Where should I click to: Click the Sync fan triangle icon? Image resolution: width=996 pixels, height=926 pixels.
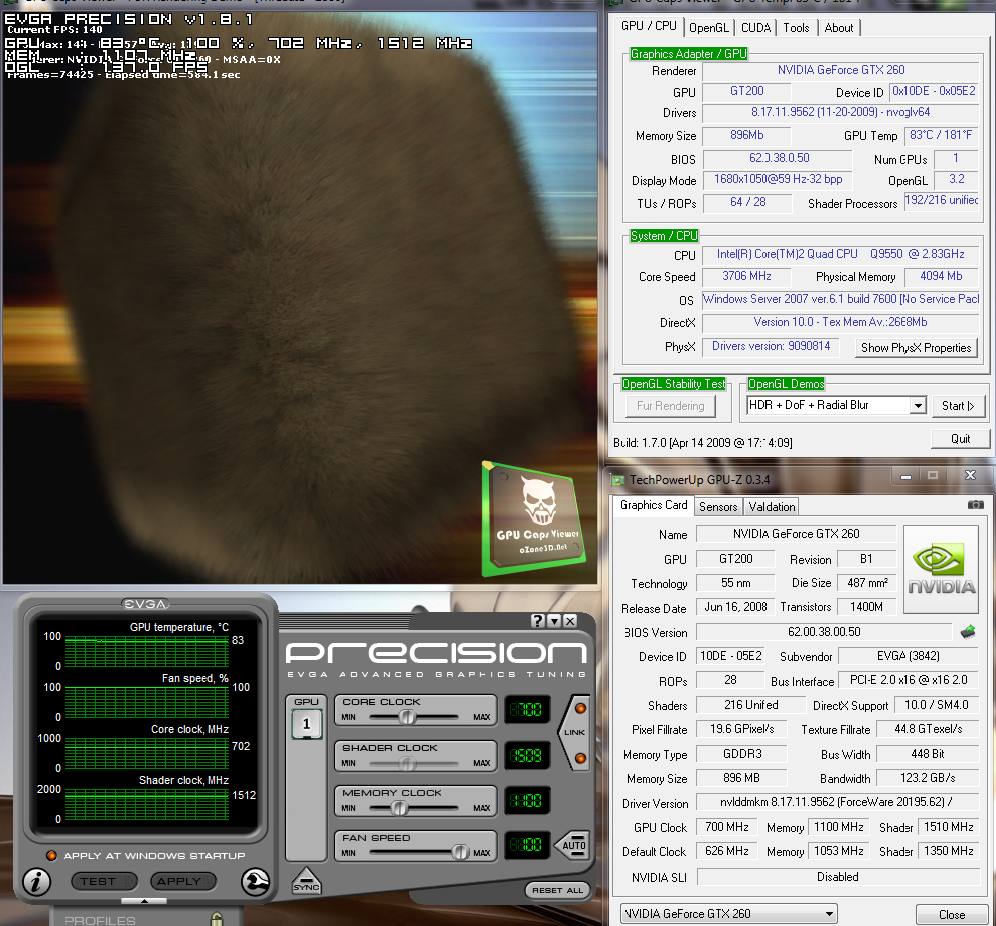coord(306,881)
